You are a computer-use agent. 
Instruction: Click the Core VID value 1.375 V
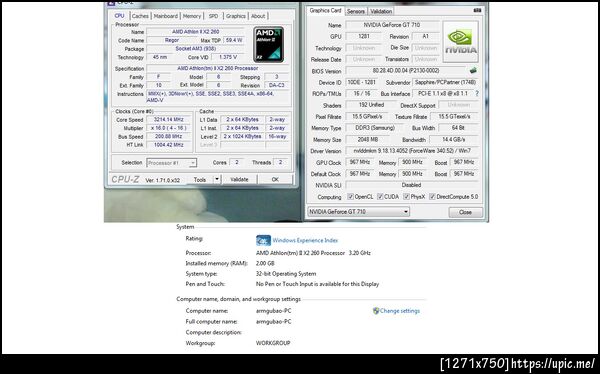228,57
